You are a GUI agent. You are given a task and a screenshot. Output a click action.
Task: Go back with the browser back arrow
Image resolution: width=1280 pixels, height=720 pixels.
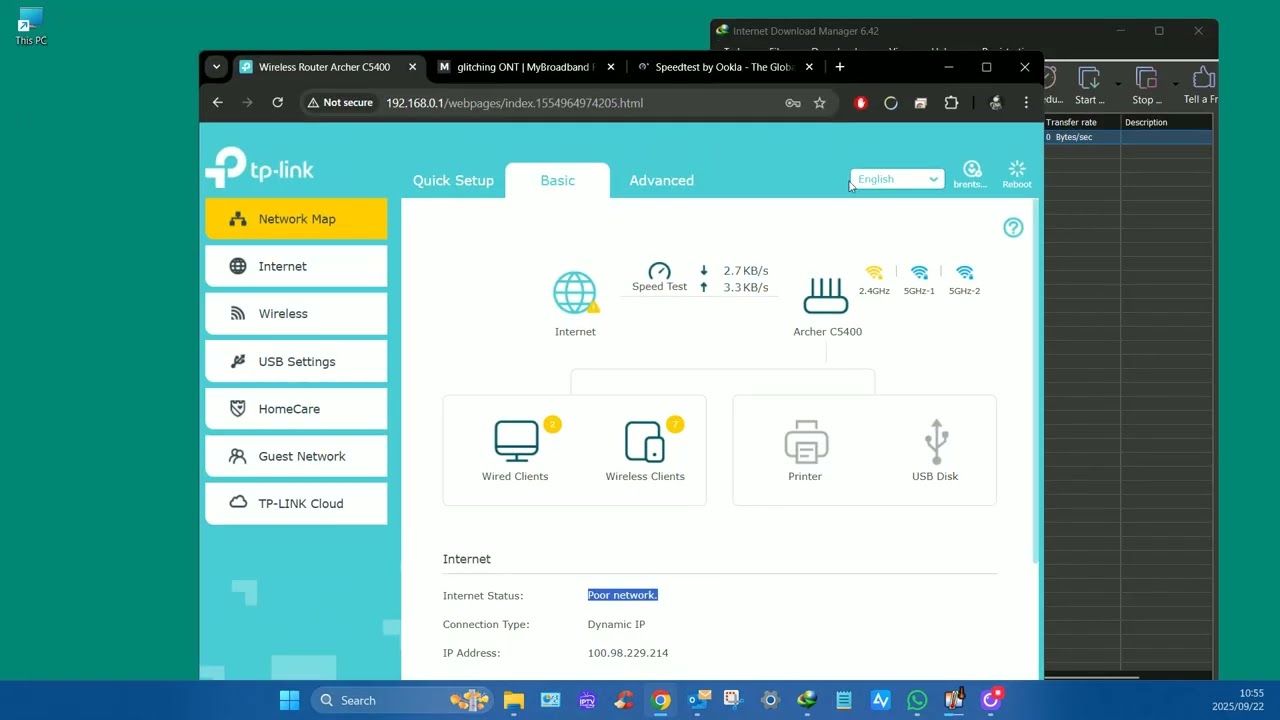[x=218, y=102]
